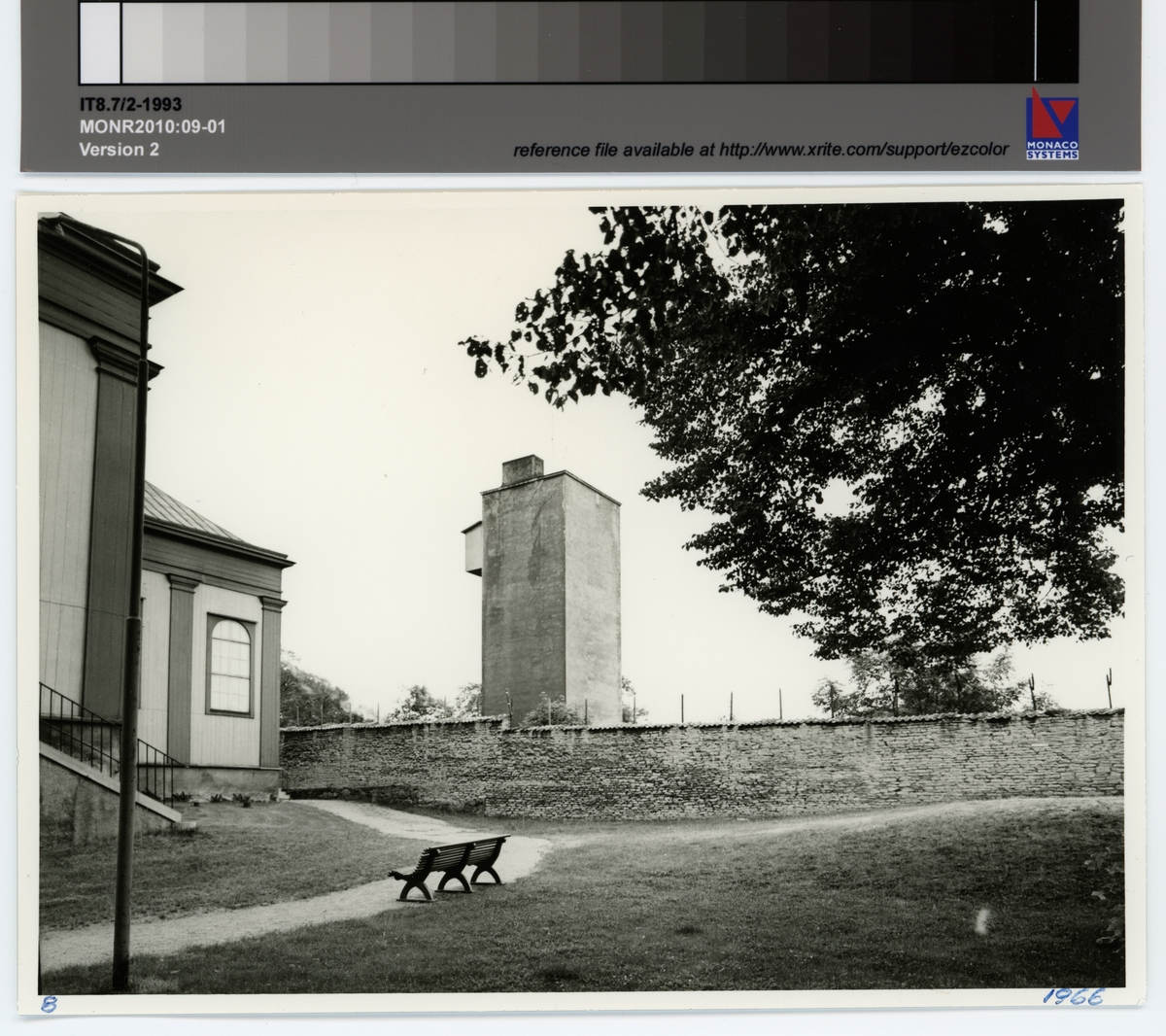Screen dimensions: 1166x1036
Task: Click the MONR2010:09-01 label text
Action: click(152, 127)
